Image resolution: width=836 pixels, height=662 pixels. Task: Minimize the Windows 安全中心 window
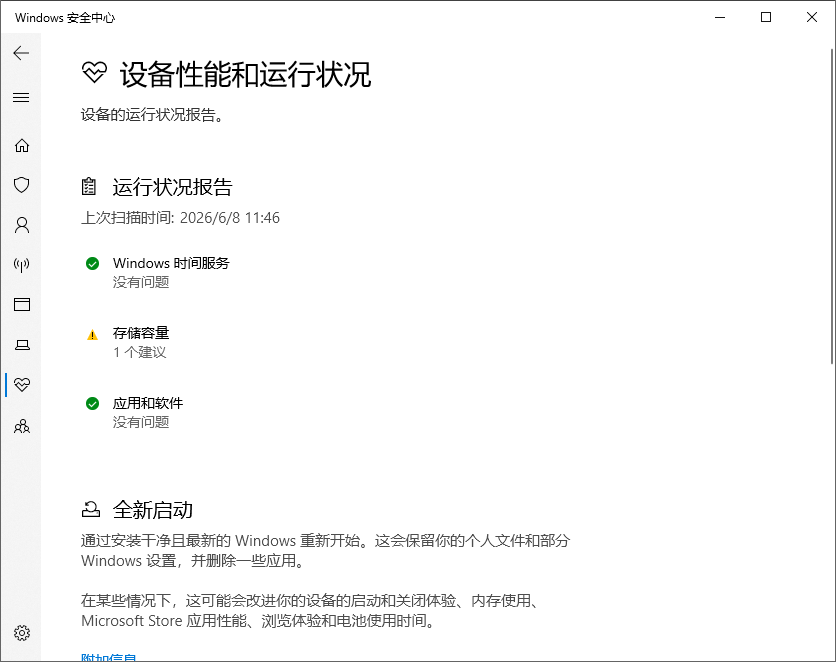point(720,17)
